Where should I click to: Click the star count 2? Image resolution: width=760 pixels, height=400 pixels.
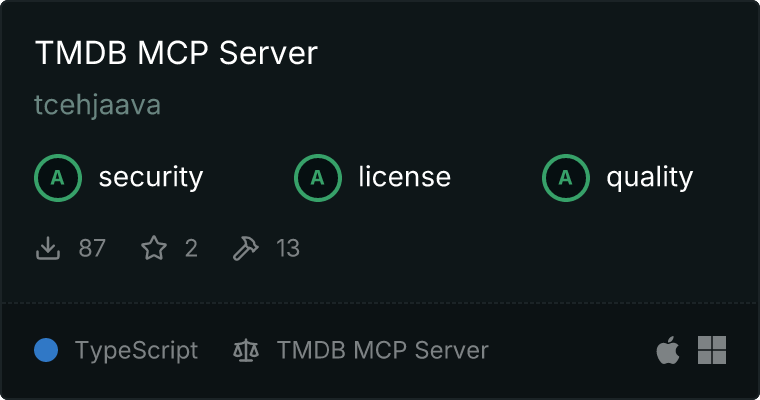(191, 248)
